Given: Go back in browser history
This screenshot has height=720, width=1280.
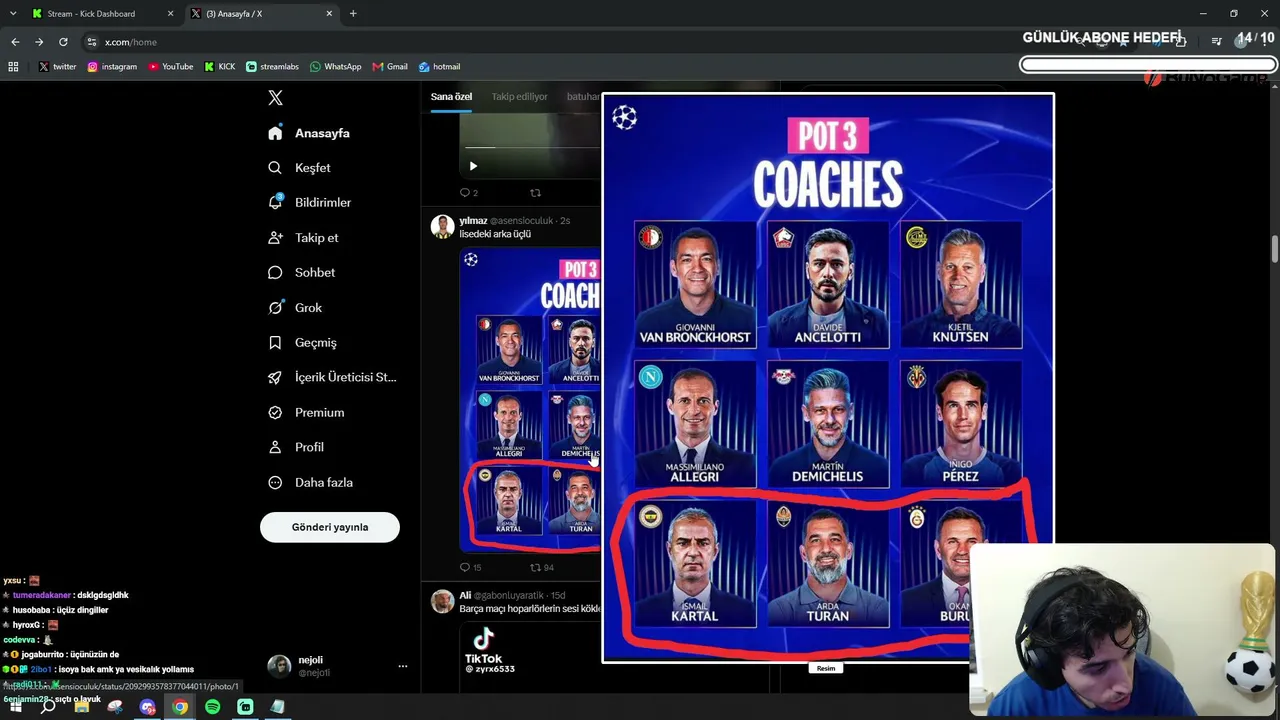Looking at the screenshot, I should coord(15,42).
